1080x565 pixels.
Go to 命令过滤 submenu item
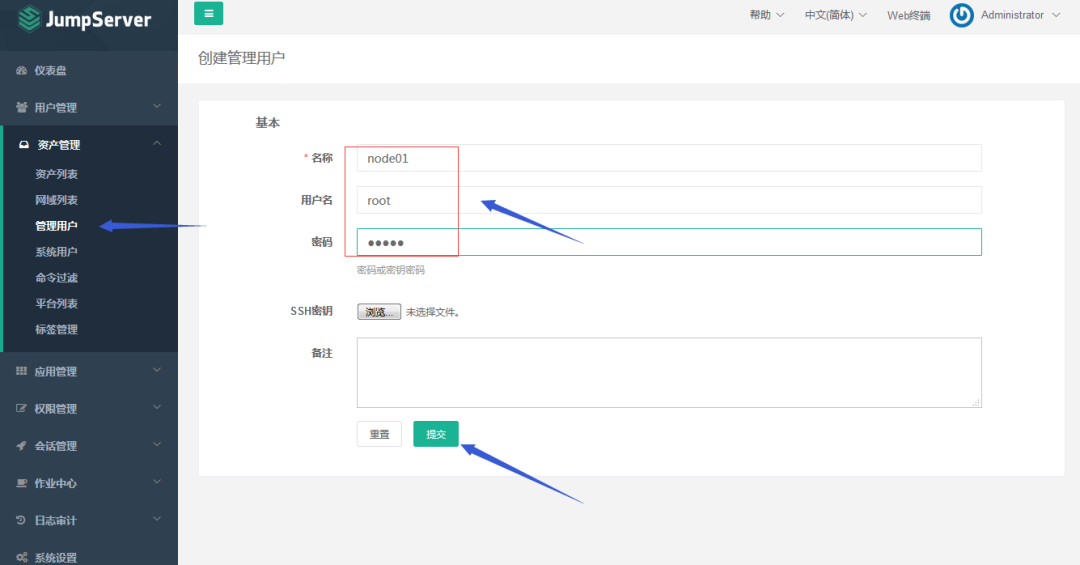[56, 278]
